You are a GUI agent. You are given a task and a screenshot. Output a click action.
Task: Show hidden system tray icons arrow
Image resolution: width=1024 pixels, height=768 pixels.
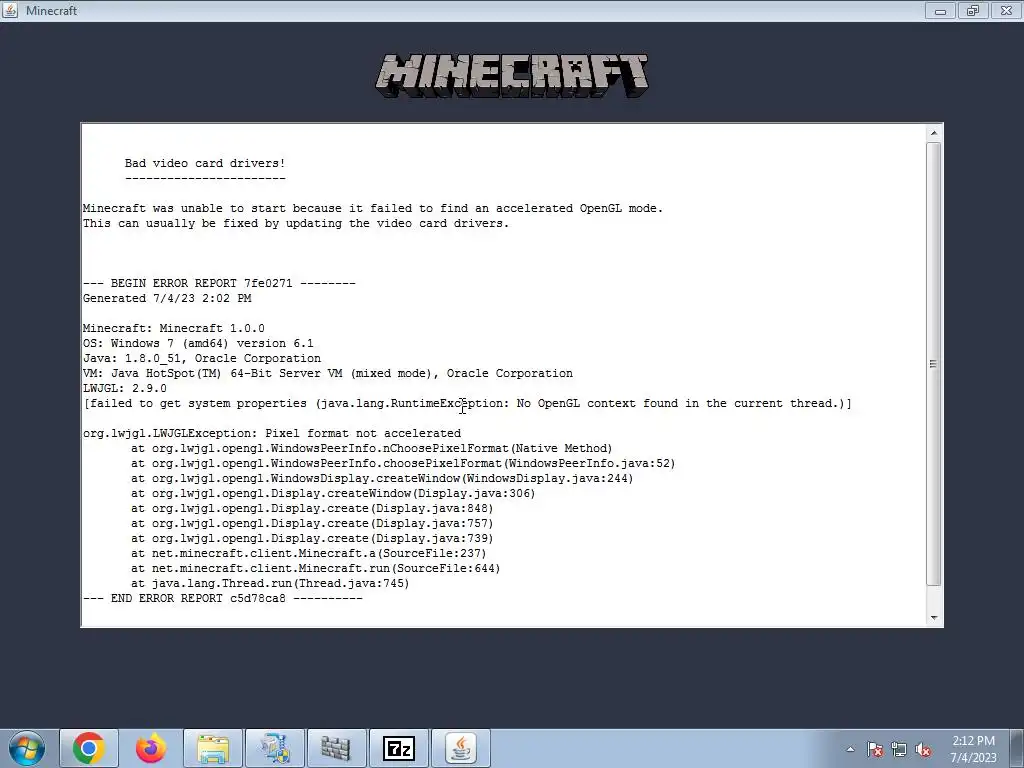click(850, 749)
